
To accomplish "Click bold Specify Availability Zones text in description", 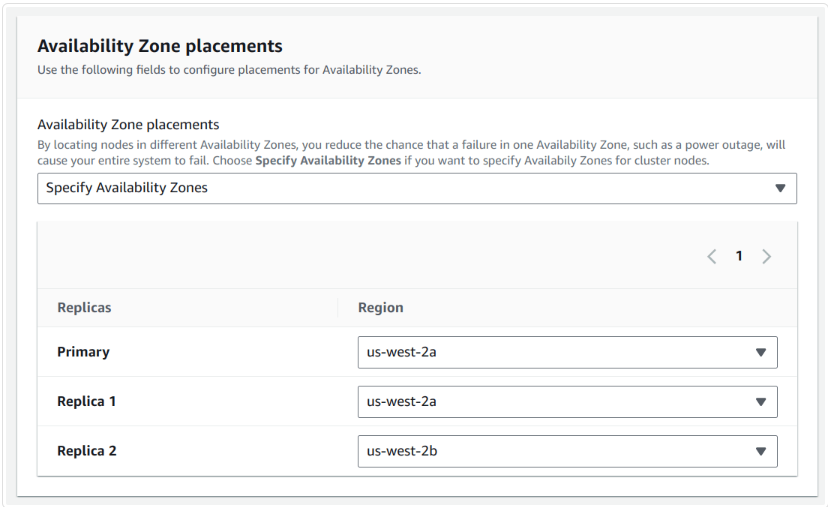I will pyautogui.click(x=328, y=161).
